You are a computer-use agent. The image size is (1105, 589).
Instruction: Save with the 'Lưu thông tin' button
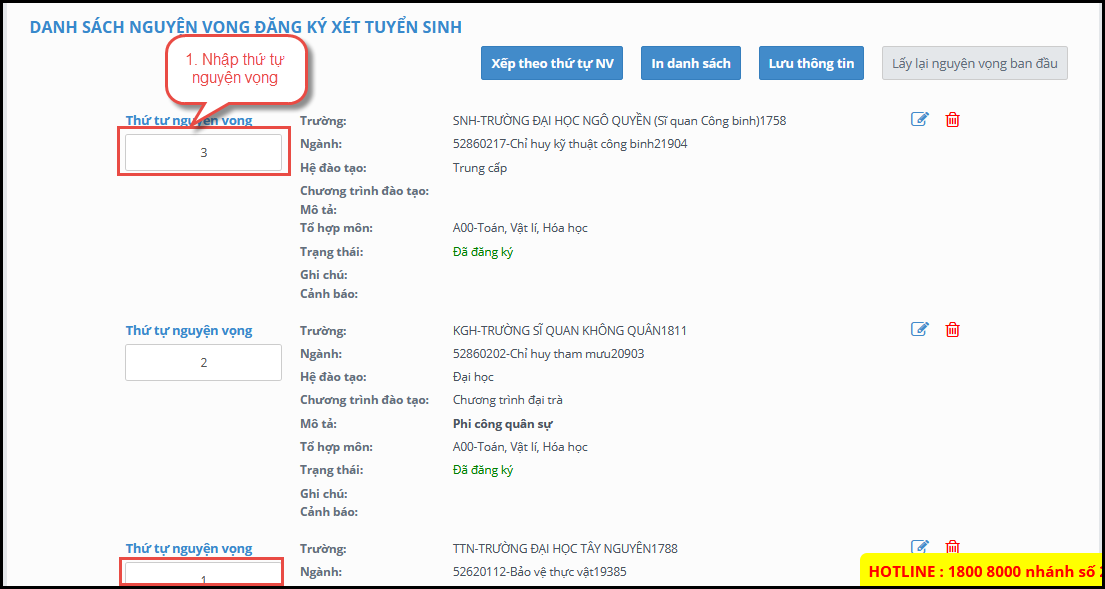[x=811, y=63]
